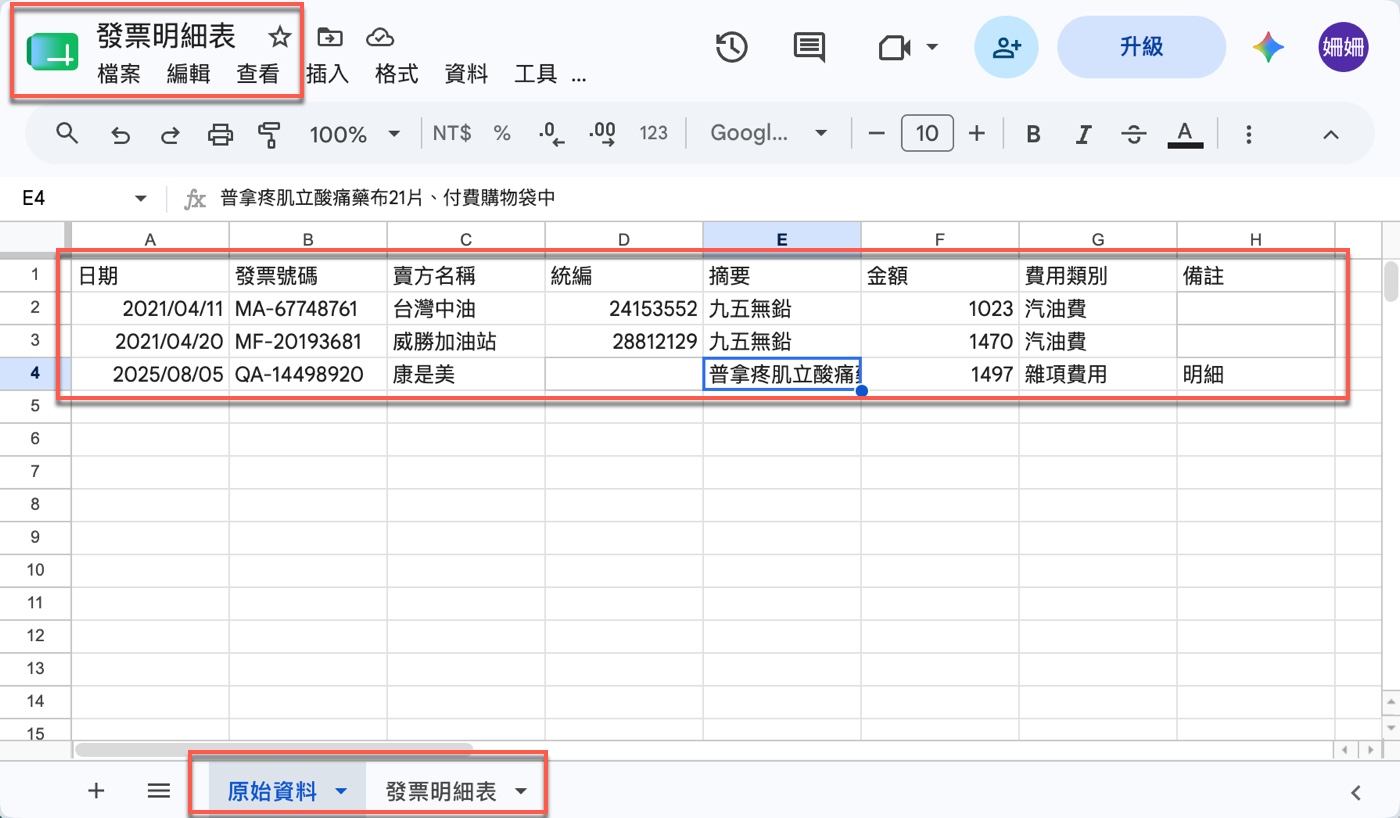Select the 康是美 cell

click(466, 374)
